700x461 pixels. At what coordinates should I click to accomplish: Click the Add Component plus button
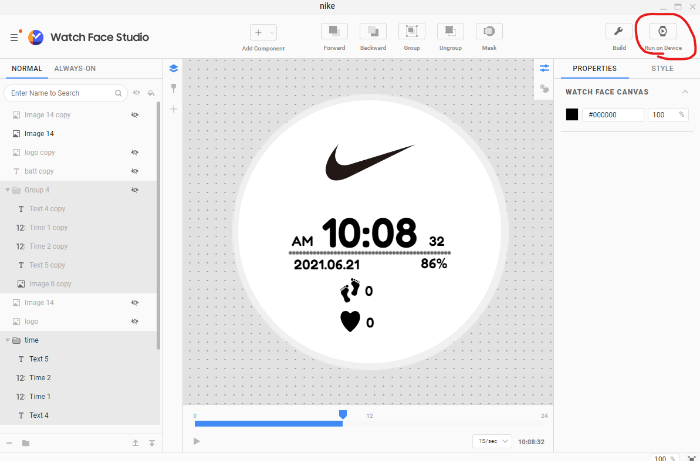(258, 32)
